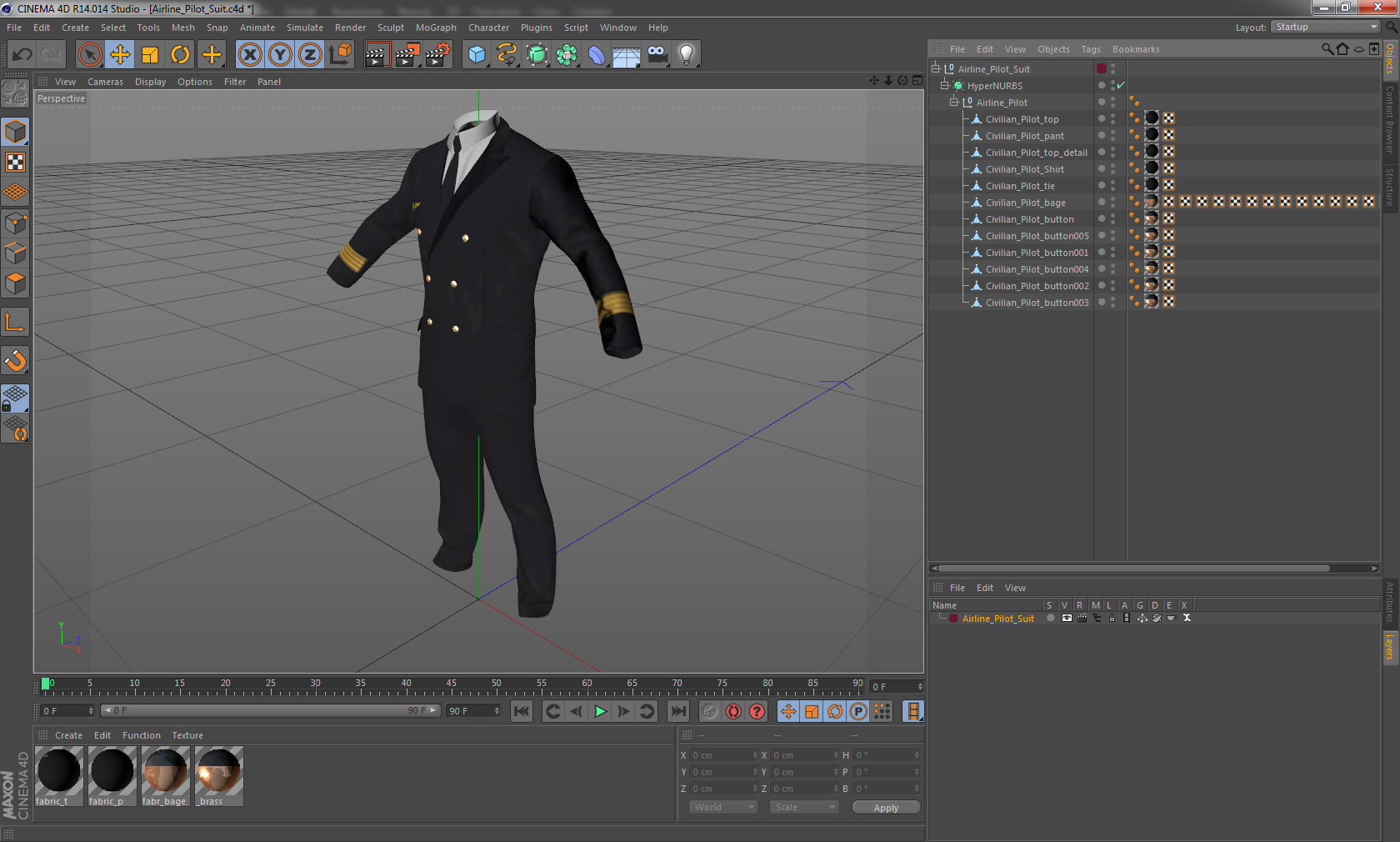Collapse the HyperNURBS tree node
The image size is (1400, 842).
point(945,85)
